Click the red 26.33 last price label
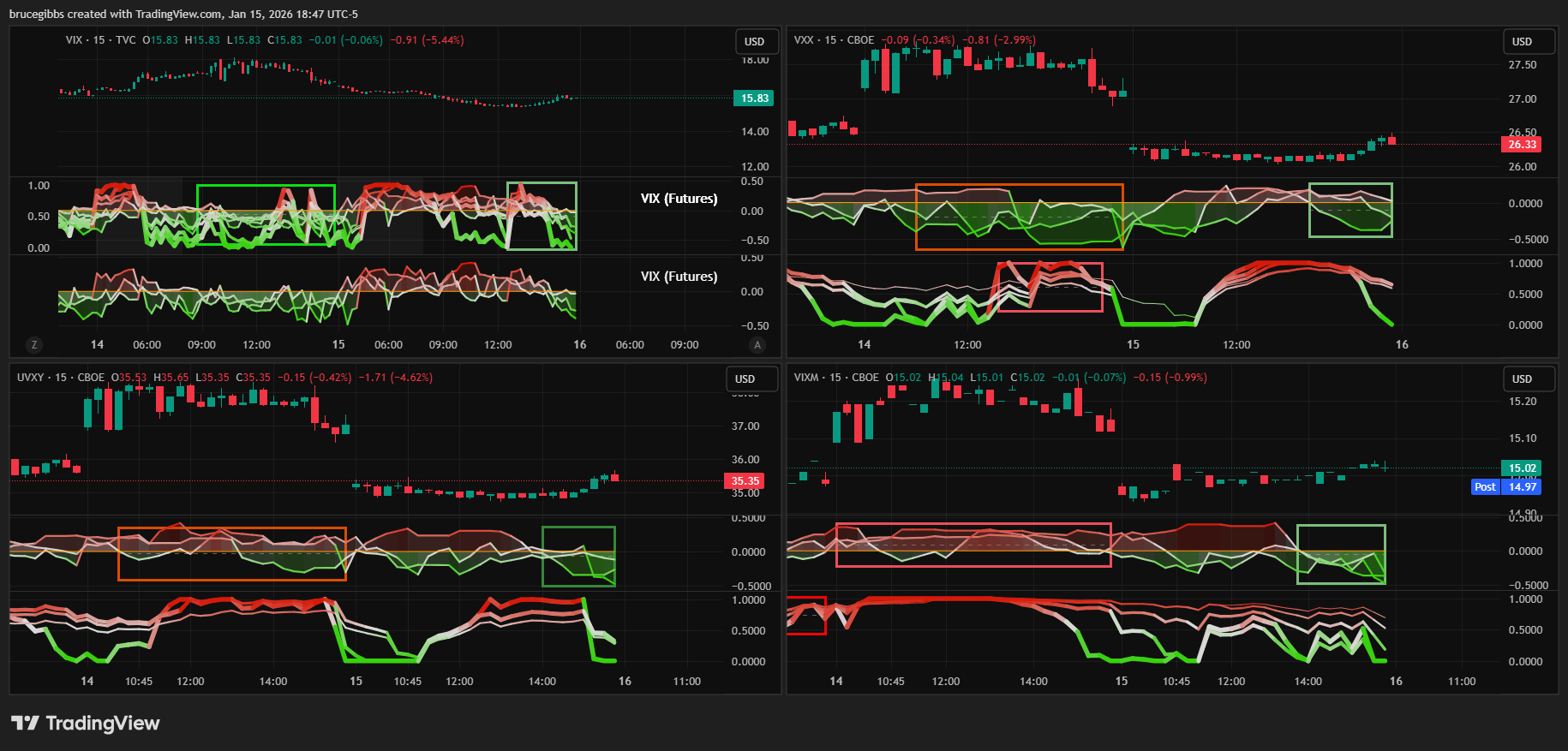The width and height of the screenshot is (1568, 751). pos(1522,145)
